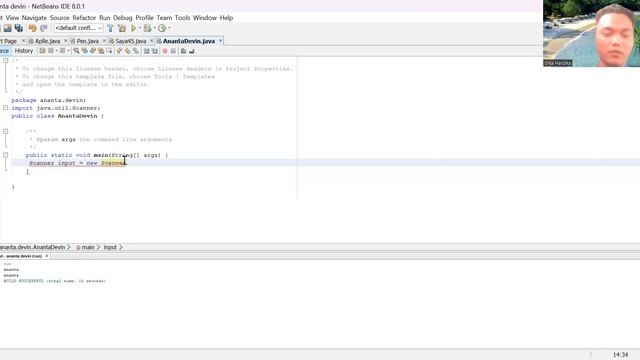Close the Output ananta devin run tab

(47, 256)
